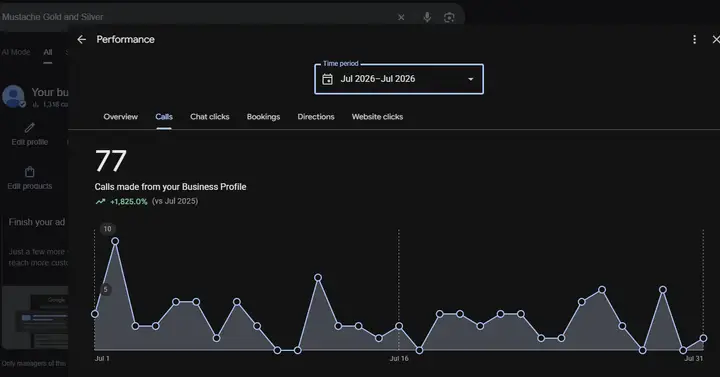The width and height of the screenshot is (720, 377).
Task: Clear the search box with the X icon
Action: [401, 17]
